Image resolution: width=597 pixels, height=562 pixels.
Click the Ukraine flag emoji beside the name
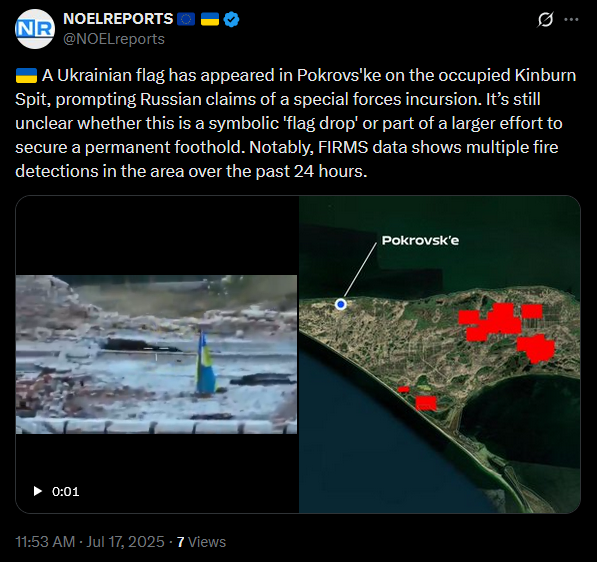click(x=210, y=19)
